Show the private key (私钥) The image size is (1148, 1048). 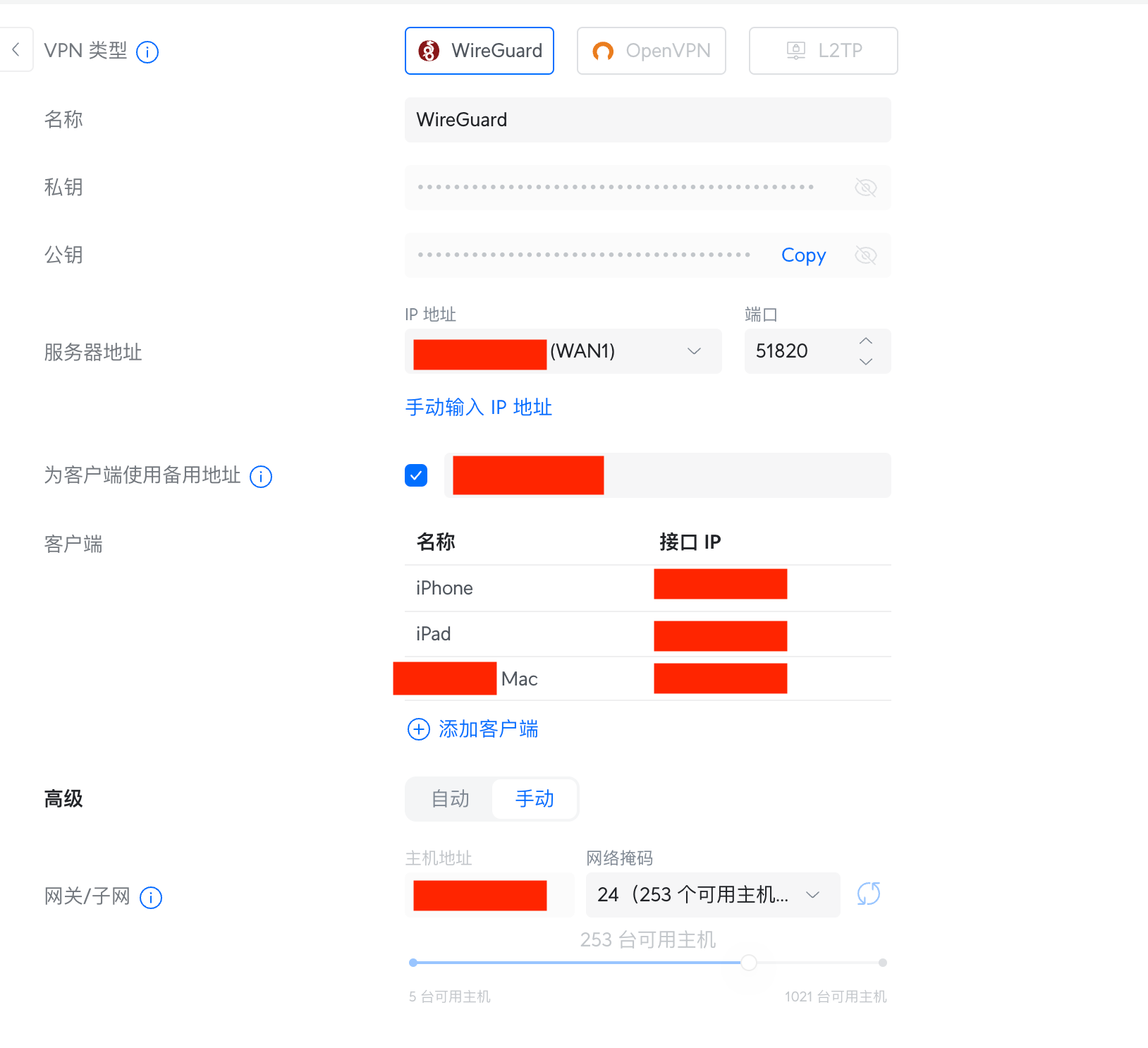pos(865,188)
